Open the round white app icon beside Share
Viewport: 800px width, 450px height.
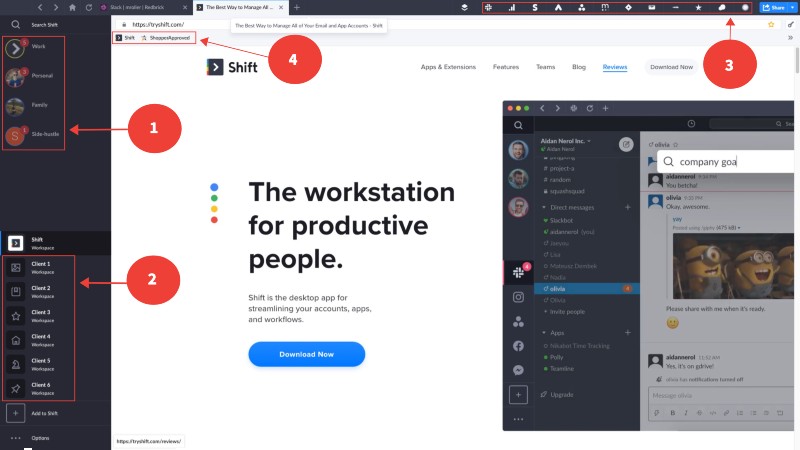(x=745, y=8)
